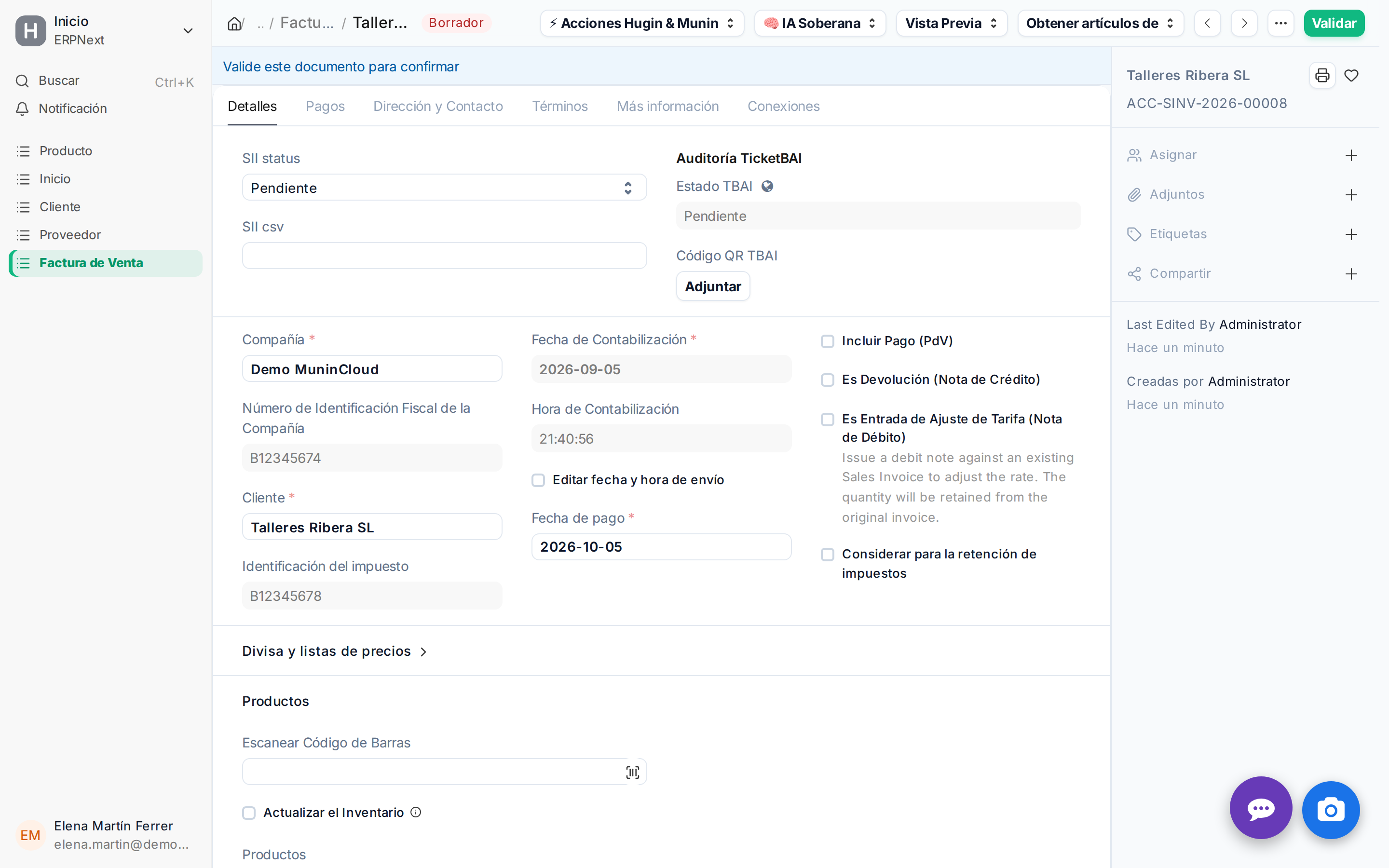
Task: Select the Detalles tab
Action: click(x=252, y=106)
